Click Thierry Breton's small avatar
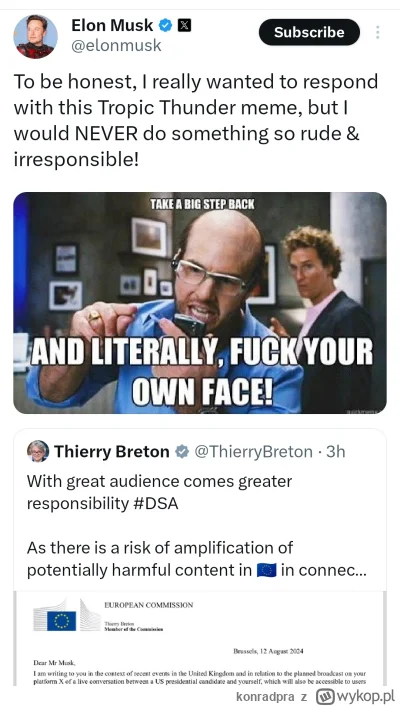Viewport: 400px width, 706px height. click(x=38, y=451)
